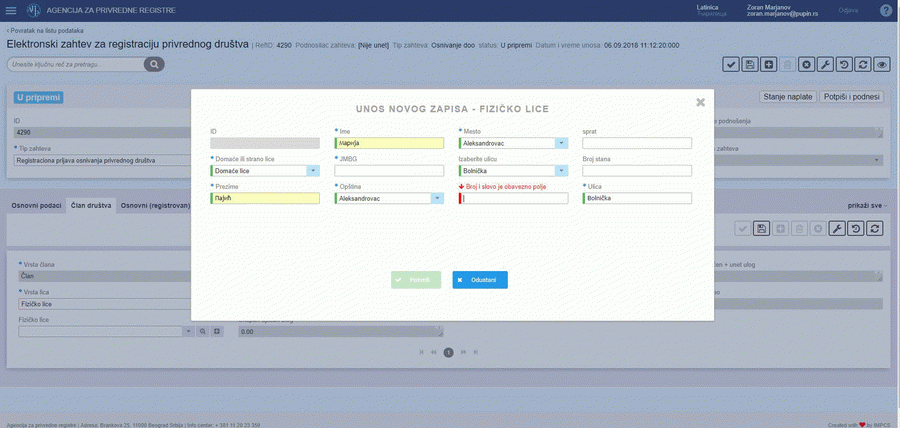The width and height of the screenshot is (900, 428).
Task: Click the Odustani button
Action: [x=480, y=280]
